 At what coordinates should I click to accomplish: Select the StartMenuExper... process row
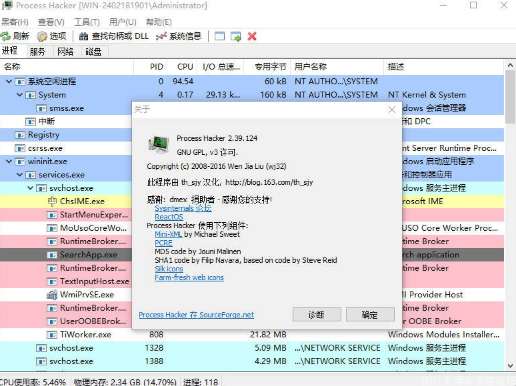[67, 215]
